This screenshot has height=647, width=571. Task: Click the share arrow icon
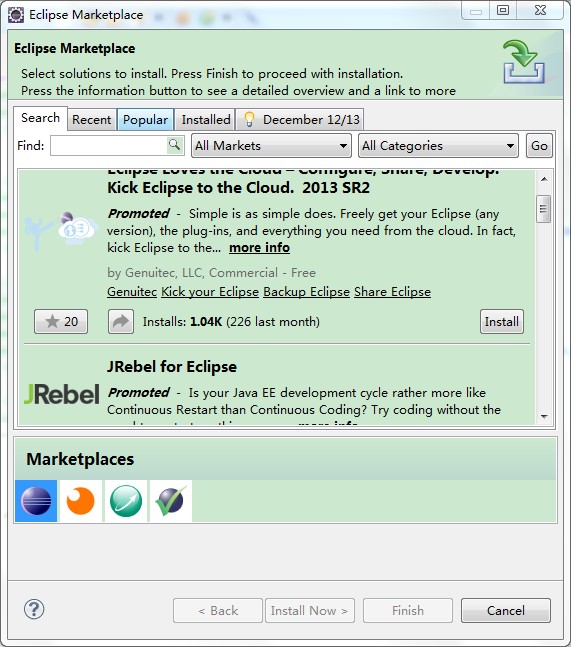coord(121,321)
